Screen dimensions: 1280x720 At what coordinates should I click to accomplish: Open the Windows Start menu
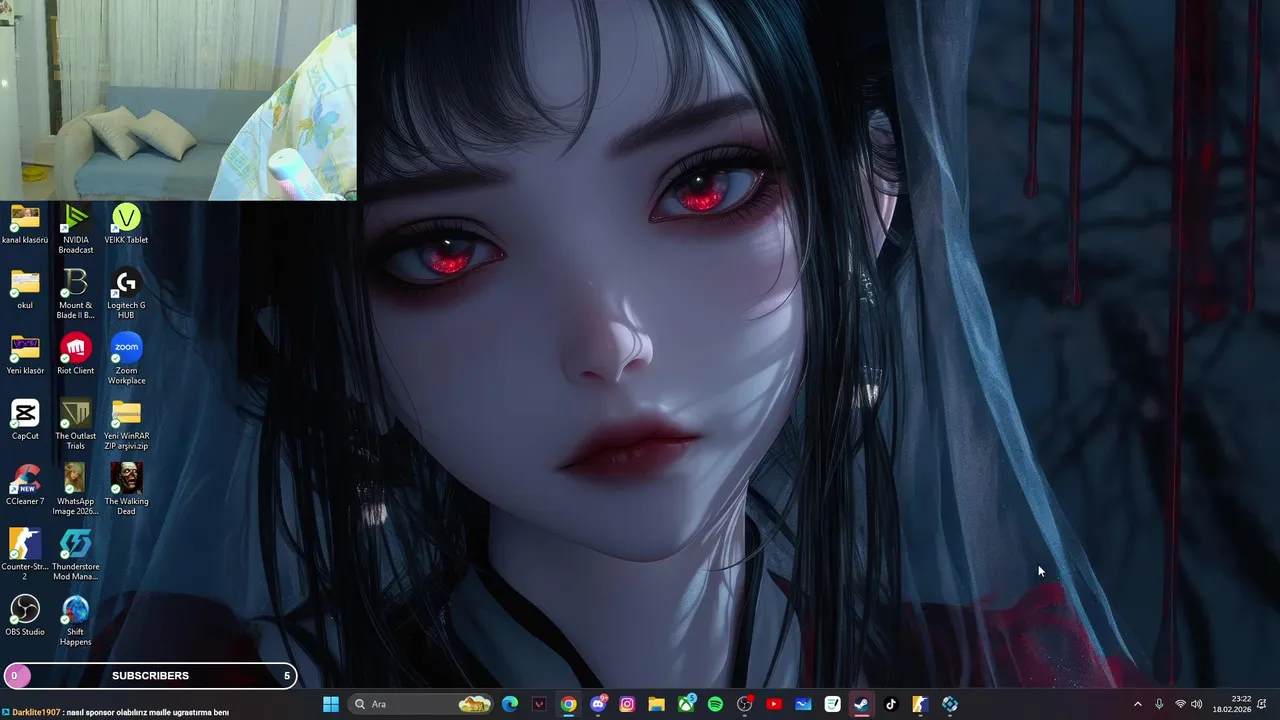tap(331, 704)
